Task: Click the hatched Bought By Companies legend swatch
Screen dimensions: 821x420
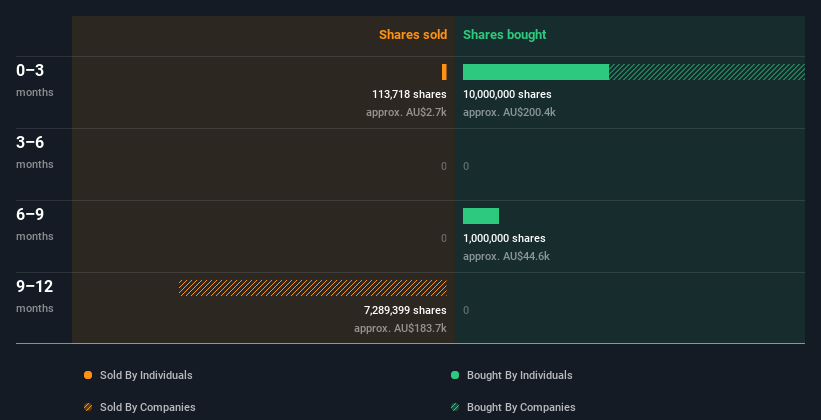Action: (x=455, y=407)
